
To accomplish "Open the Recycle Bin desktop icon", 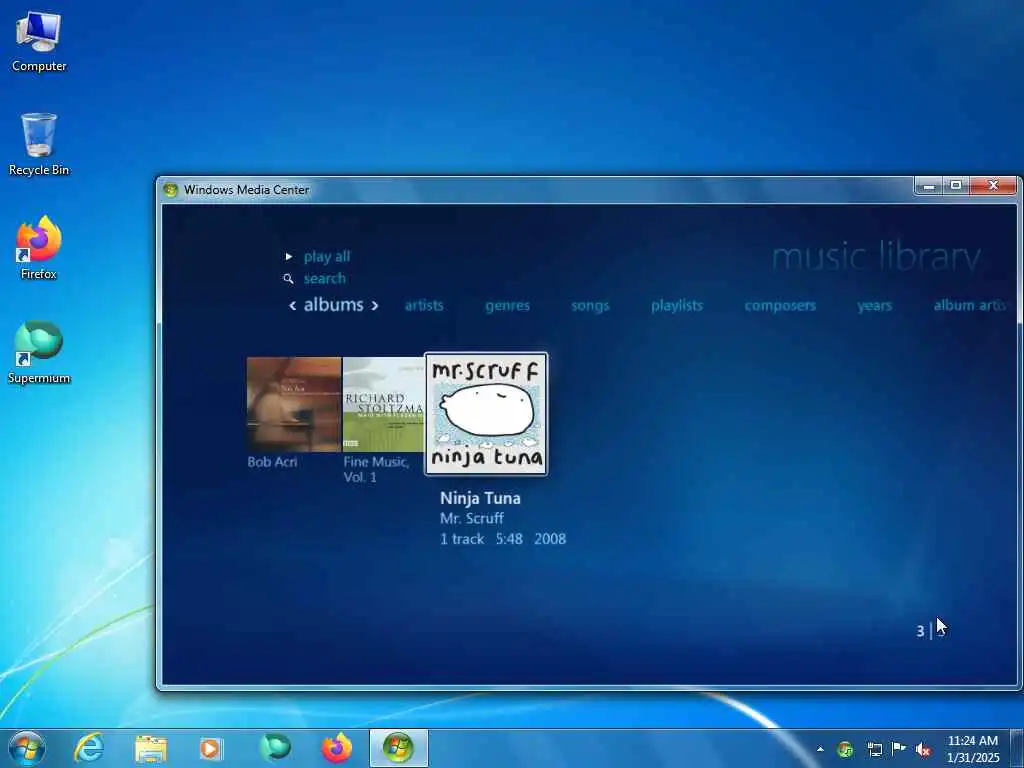I will (x=39, y=144).
